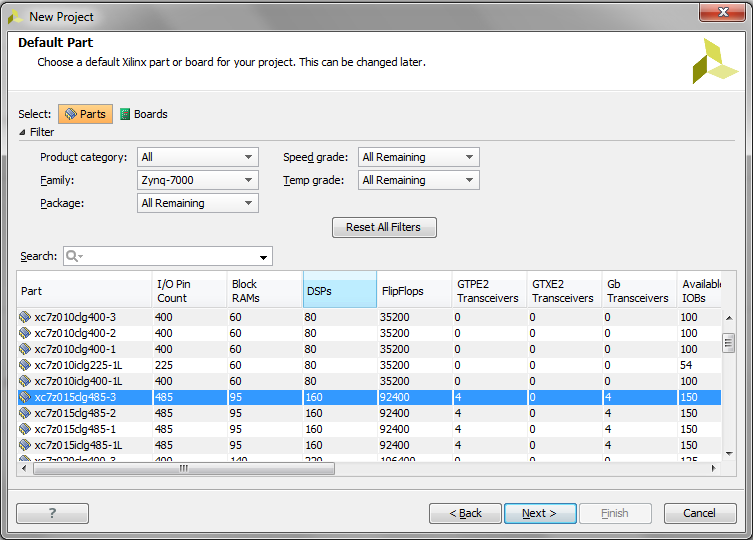Viewport: 753px width, 540px height.
Task: Click chip icon of xc7z015clg485-3 row
Action: click(x=25, y=397)
